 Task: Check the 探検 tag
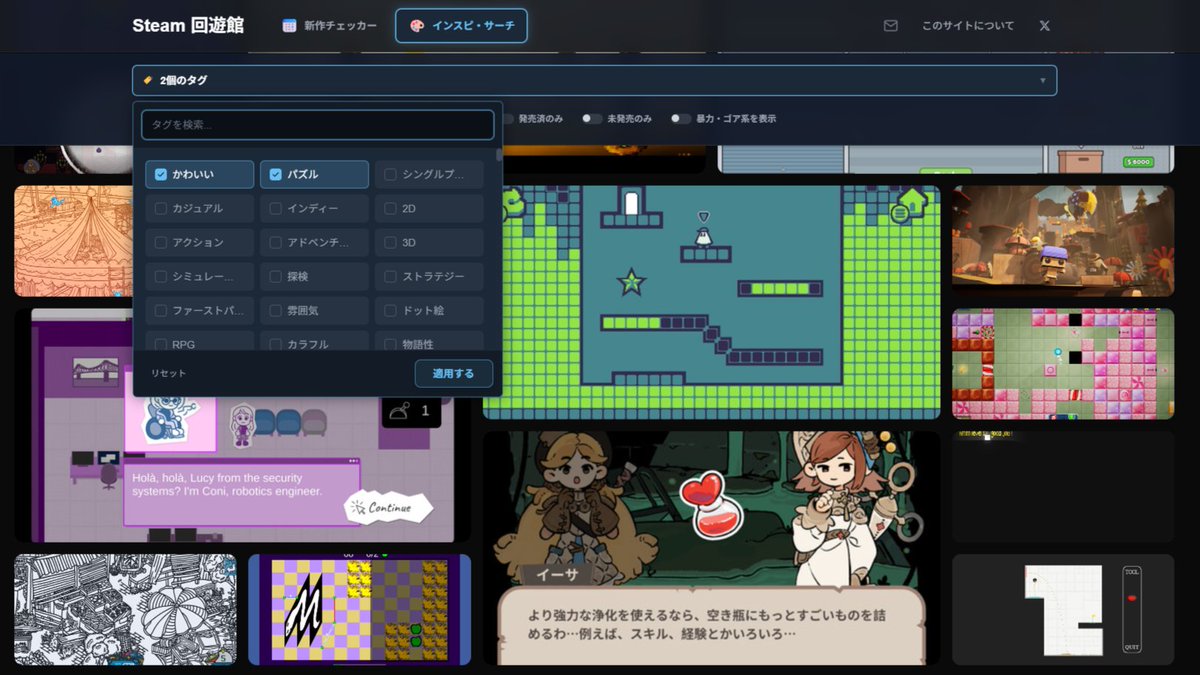tap(314, 277)
